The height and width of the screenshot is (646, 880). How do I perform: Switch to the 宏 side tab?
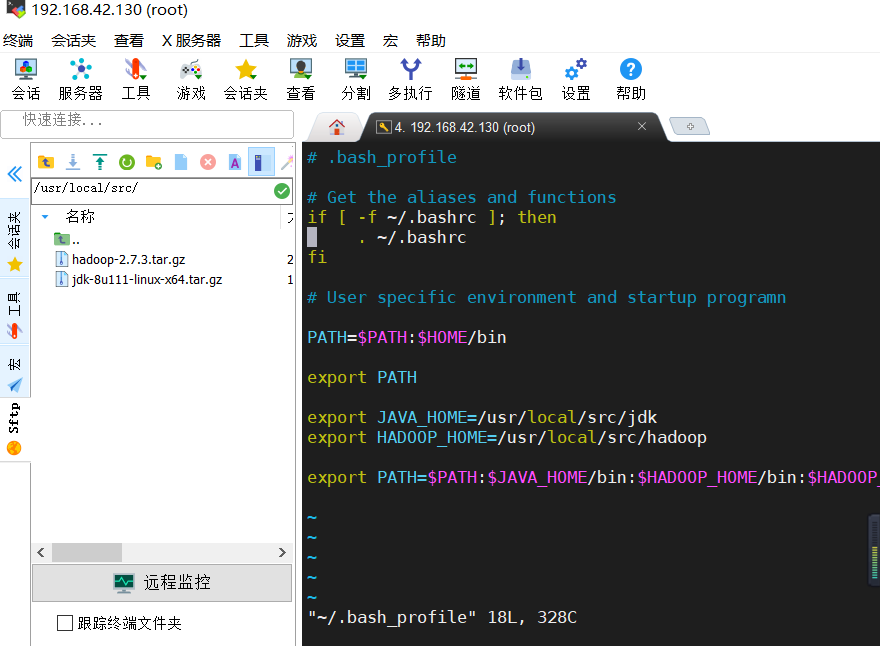point(15,374)
